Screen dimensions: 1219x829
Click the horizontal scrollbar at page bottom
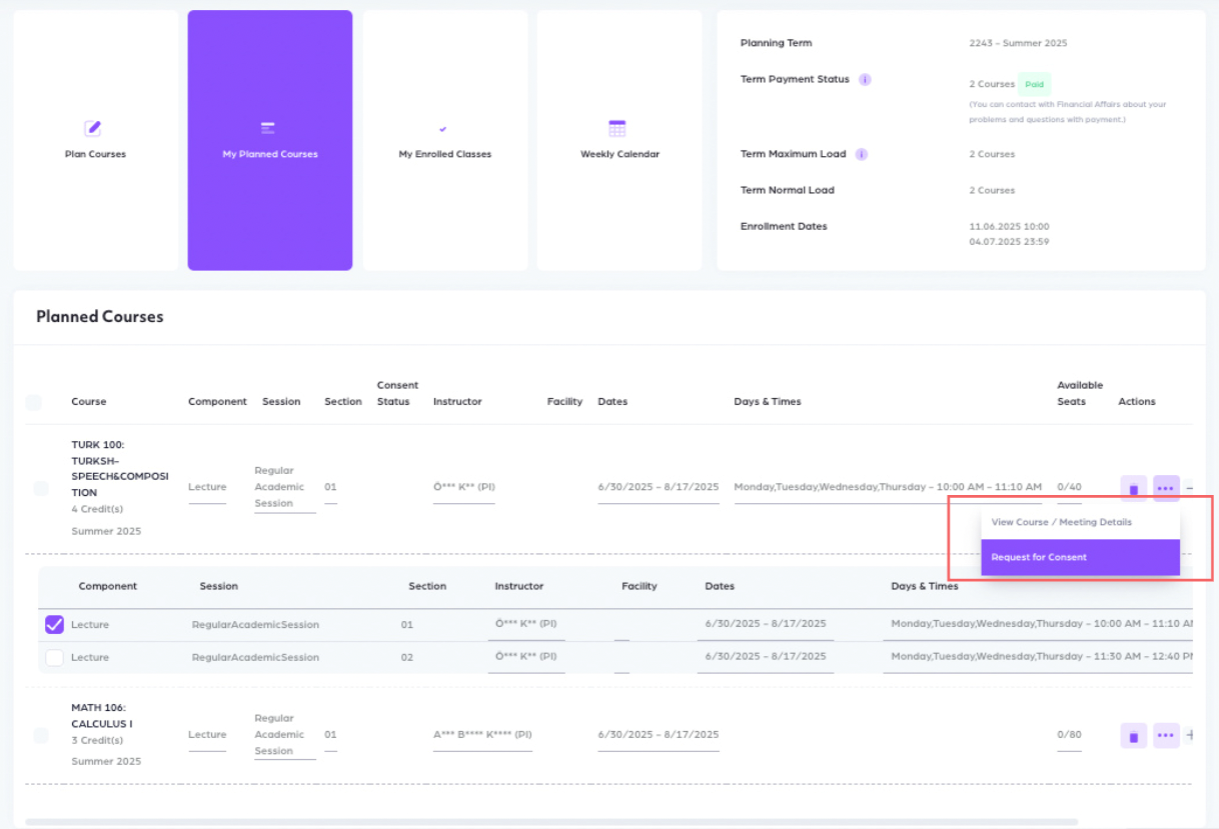[550, 822]
